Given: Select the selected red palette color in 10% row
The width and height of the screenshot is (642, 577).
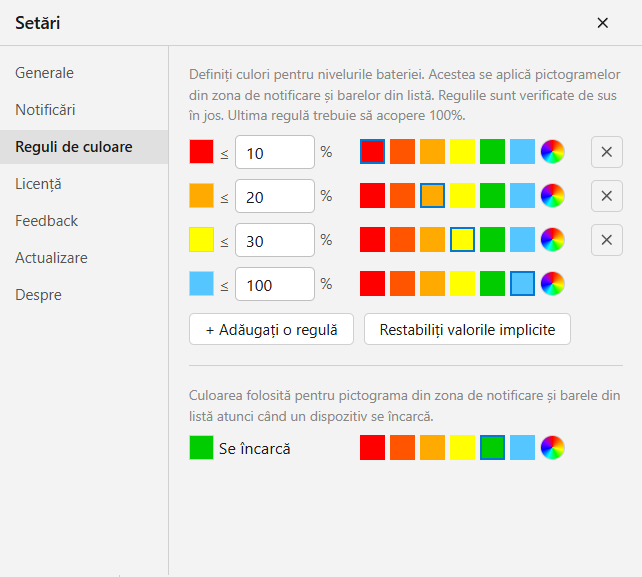Looking at the screenshot, I should pos(372,152).
